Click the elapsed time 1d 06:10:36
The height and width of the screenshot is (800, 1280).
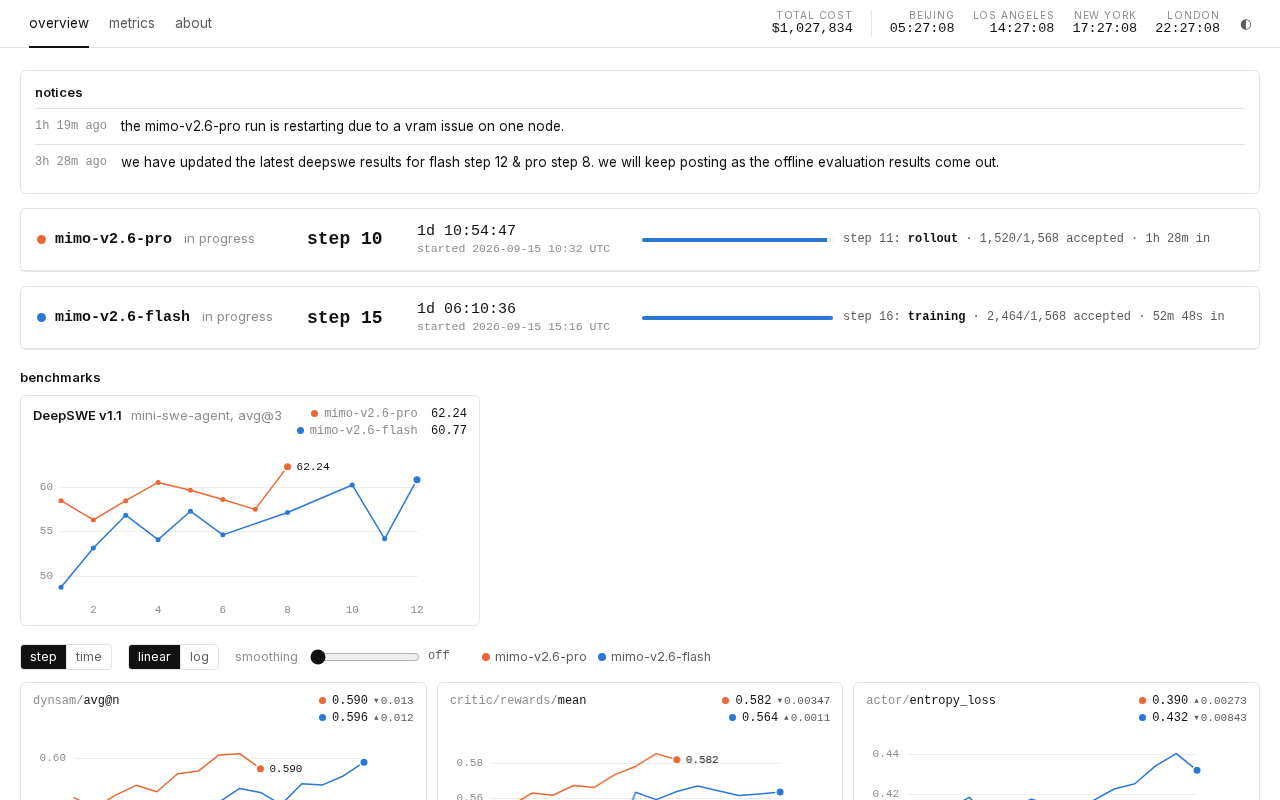point(467,309)
